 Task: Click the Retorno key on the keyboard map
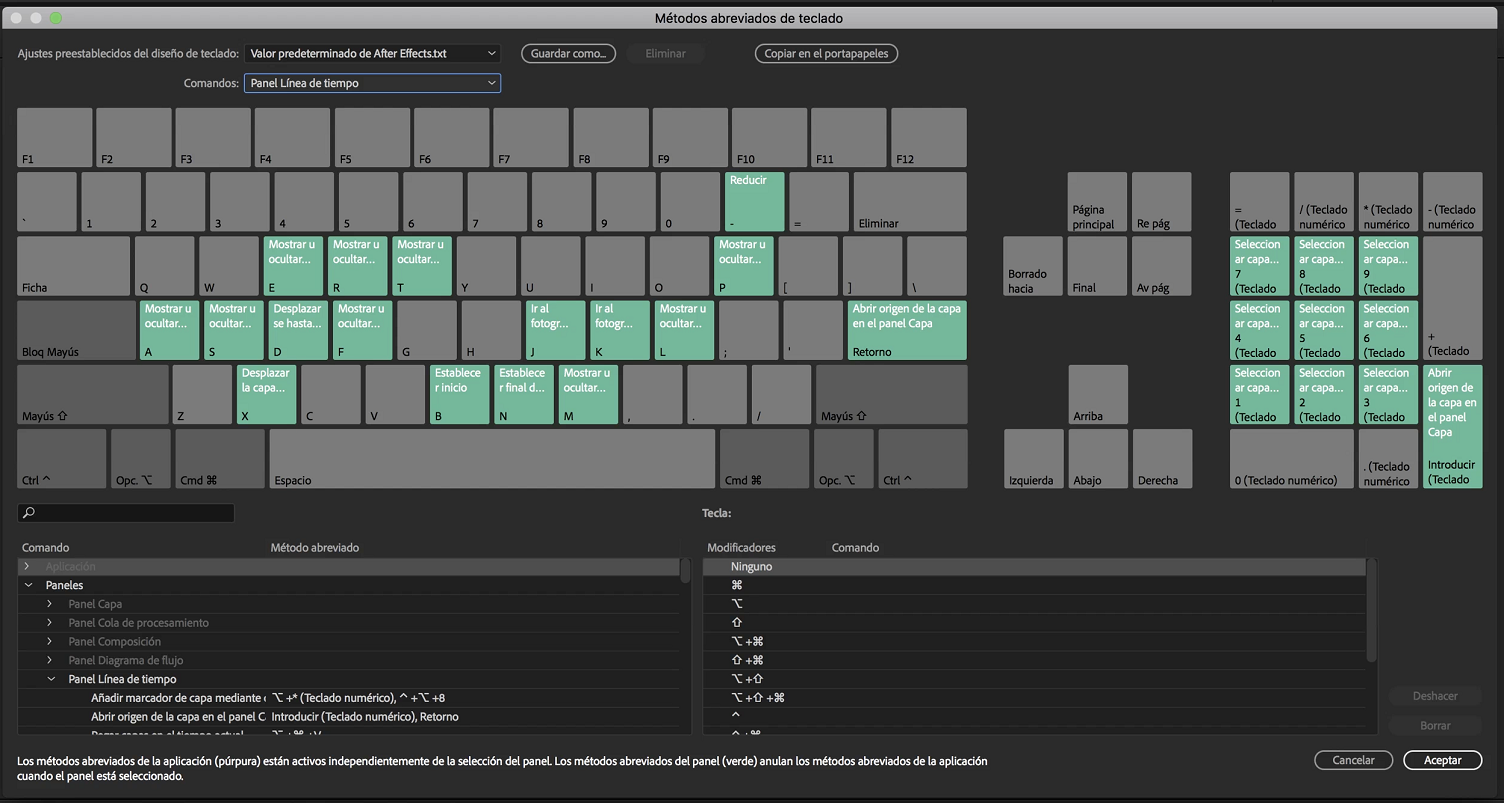click(907, 330)
